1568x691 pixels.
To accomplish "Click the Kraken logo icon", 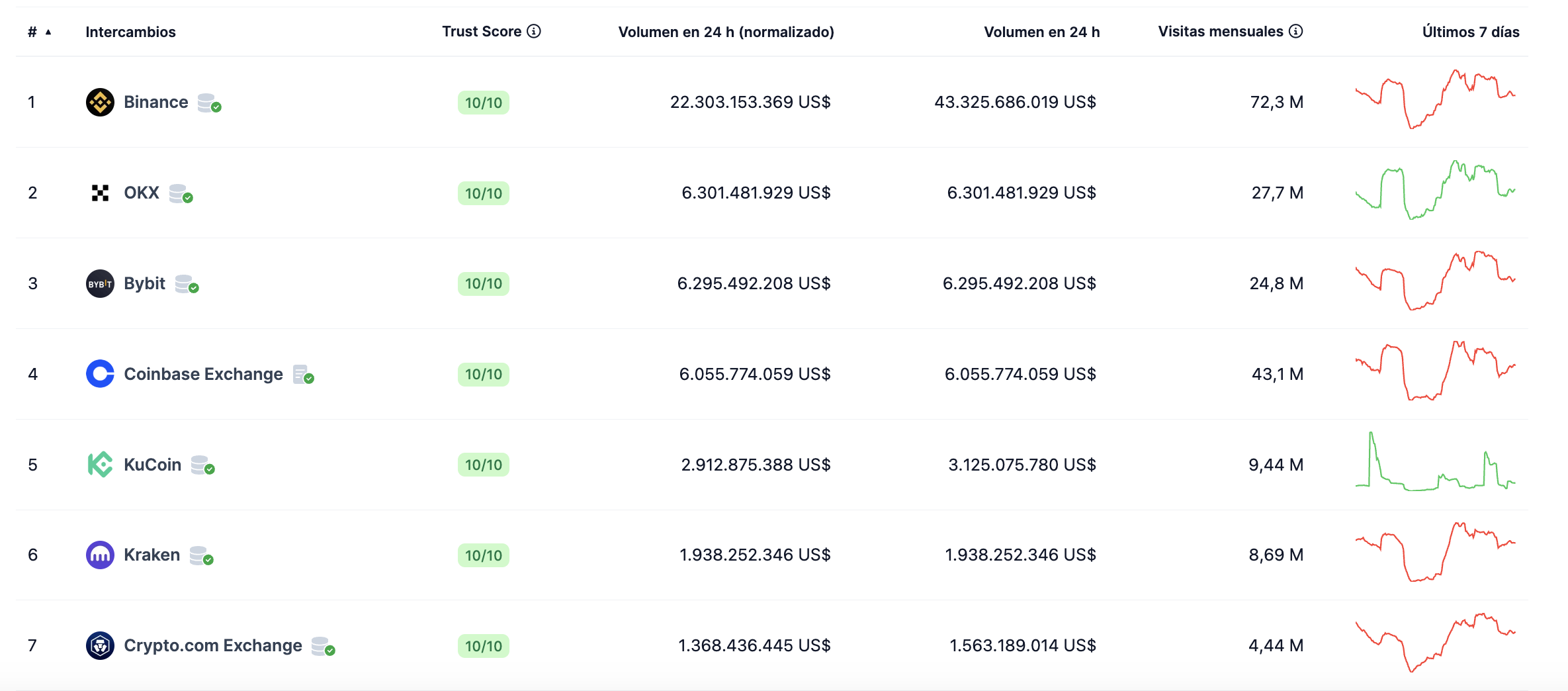I will click(100, 555).
